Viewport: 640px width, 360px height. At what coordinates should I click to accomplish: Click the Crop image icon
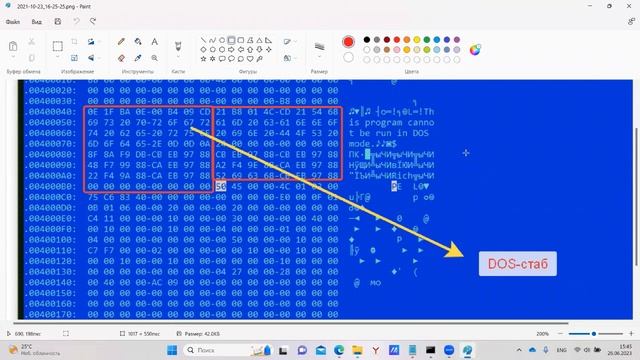click(x=74, y=42)
